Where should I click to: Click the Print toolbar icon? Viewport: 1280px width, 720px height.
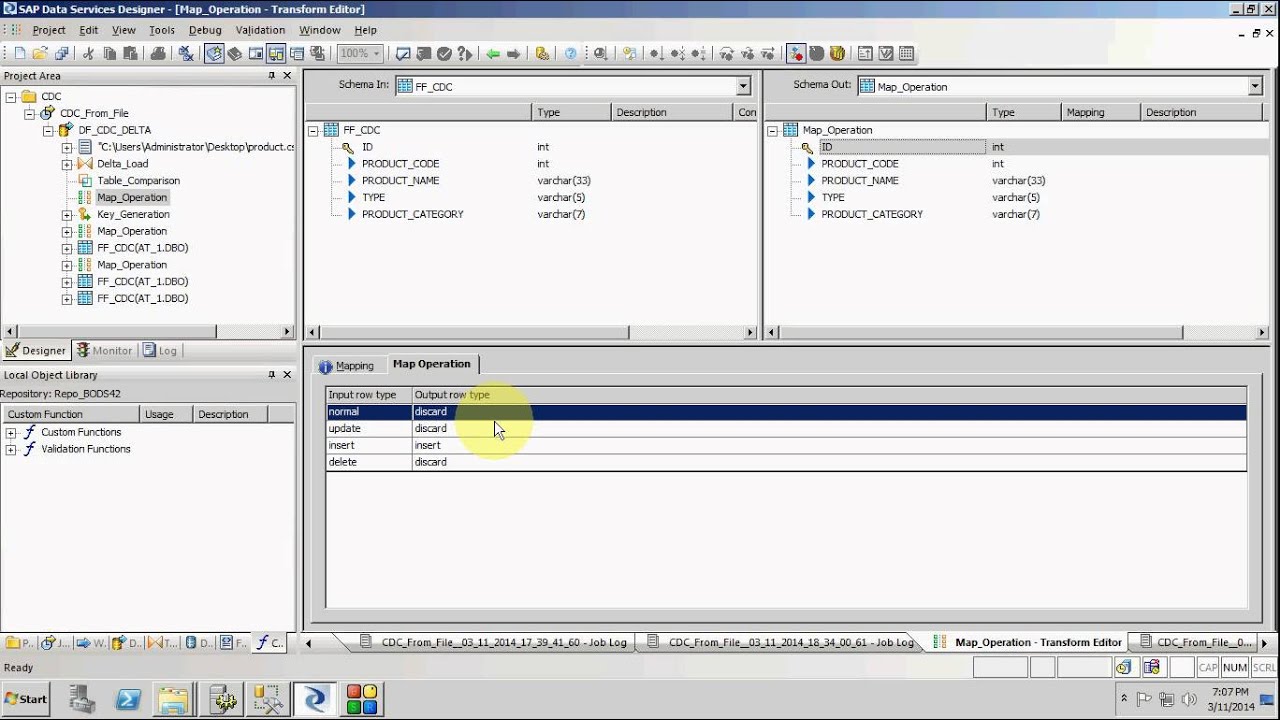coord(158,54)
